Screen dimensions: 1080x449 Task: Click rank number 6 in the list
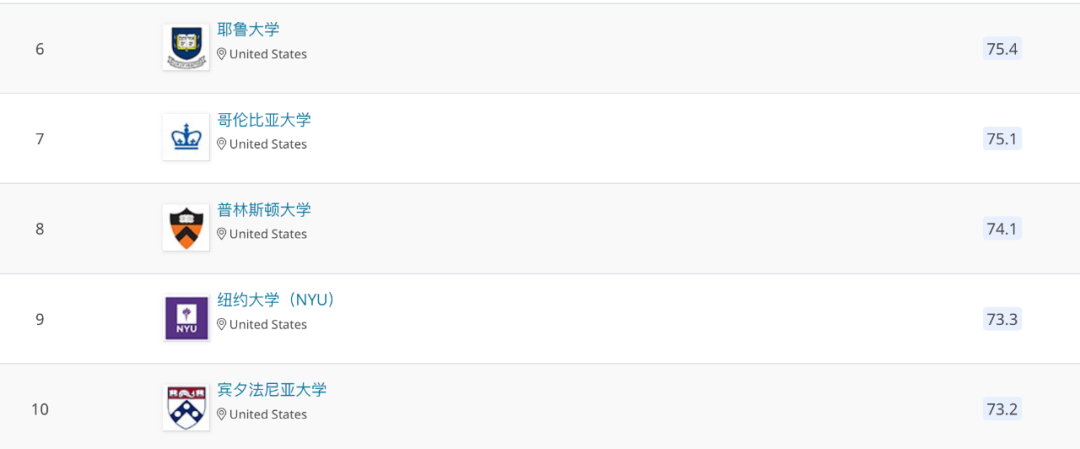(x=40, y=49)
